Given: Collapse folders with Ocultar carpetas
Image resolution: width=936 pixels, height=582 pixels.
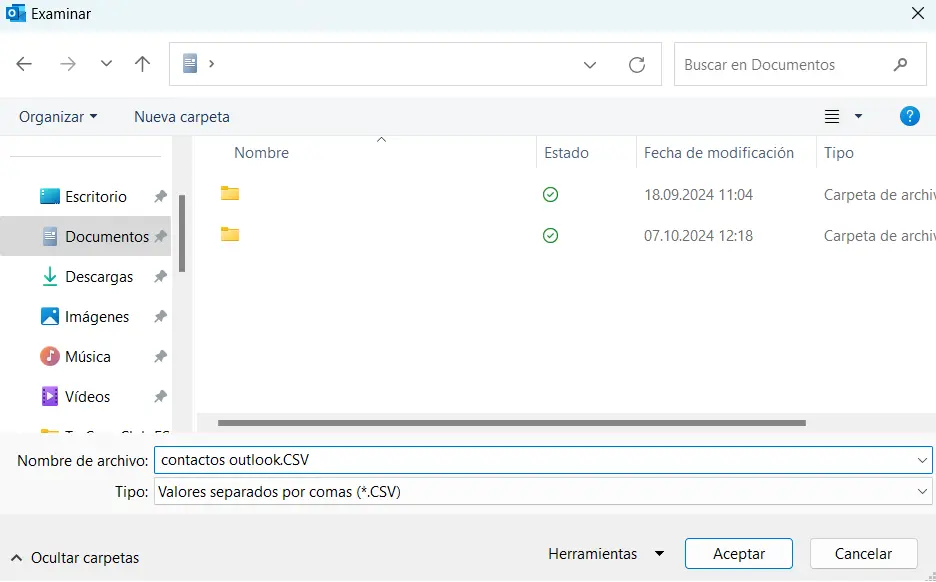Looking at the screenshot, I should pyautogui.click(x=75, y=558).
